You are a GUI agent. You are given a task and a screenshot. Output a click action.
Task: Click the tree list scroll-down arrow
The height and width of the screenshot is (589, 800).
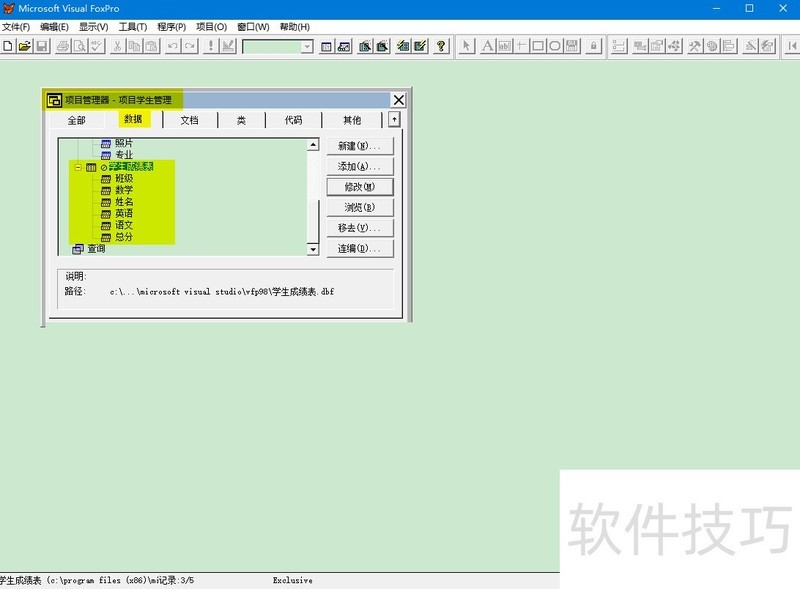313,249
